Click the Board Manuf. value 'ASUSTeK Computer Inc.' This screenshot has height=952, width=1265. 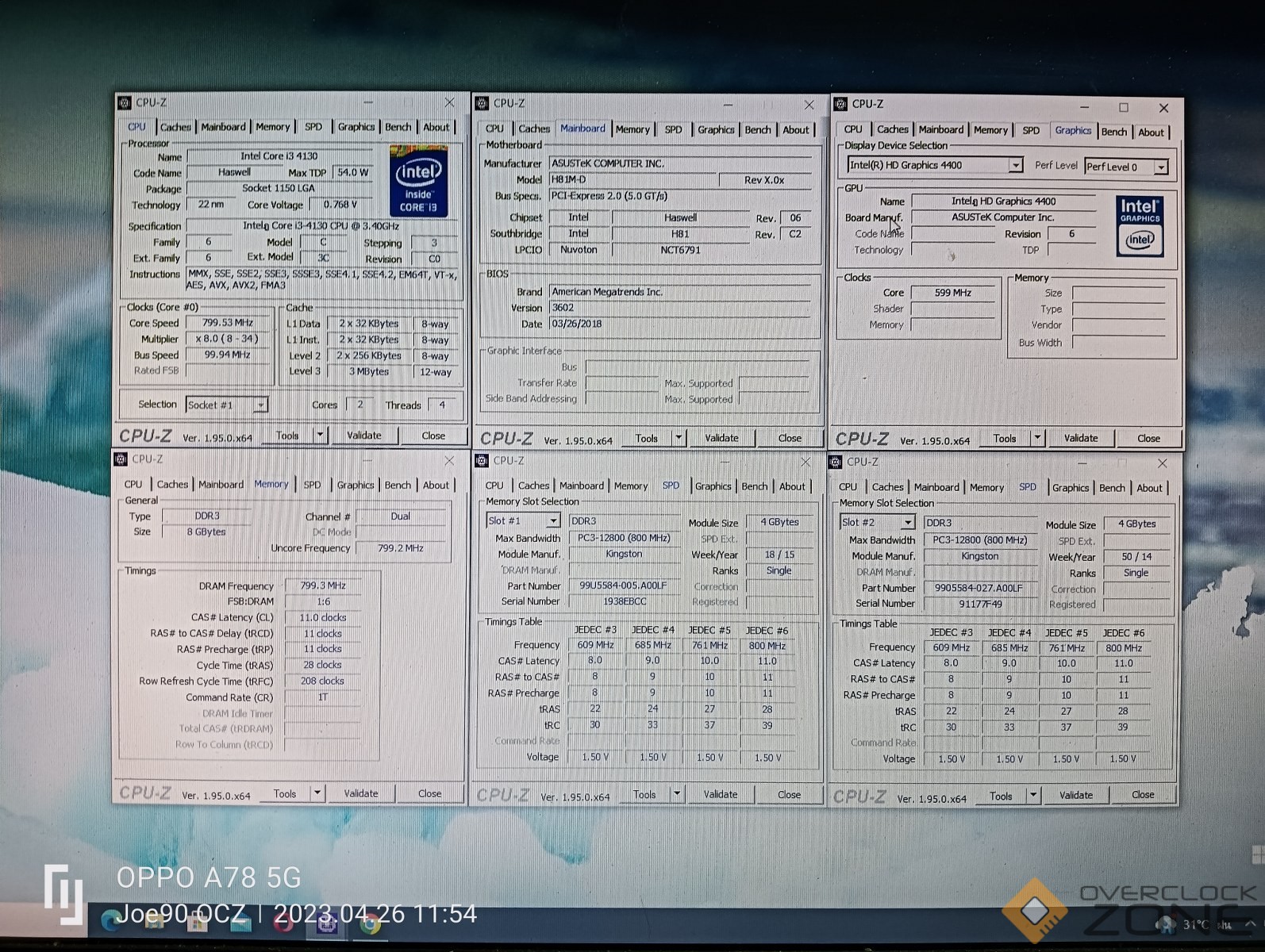click(1003, 217)
